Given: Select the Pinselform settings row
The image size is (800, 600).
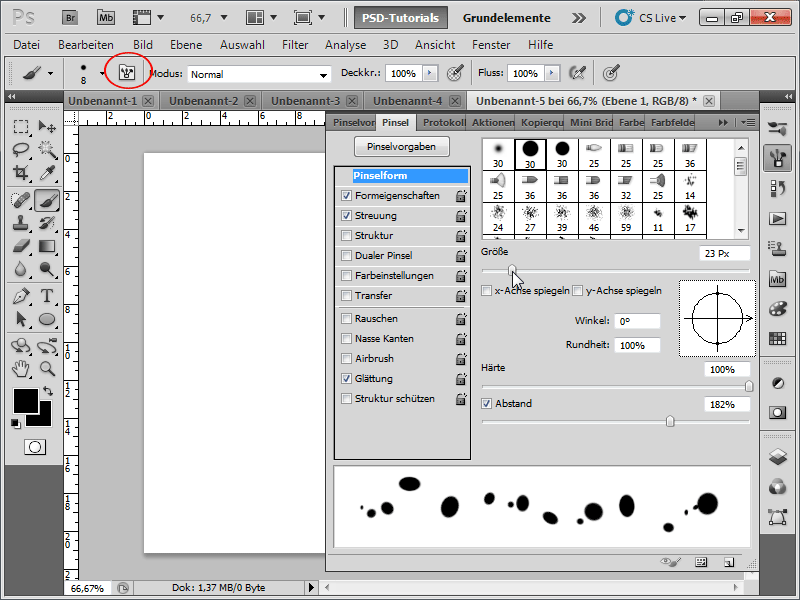Looking at the screenshot, I should (403, 176).
